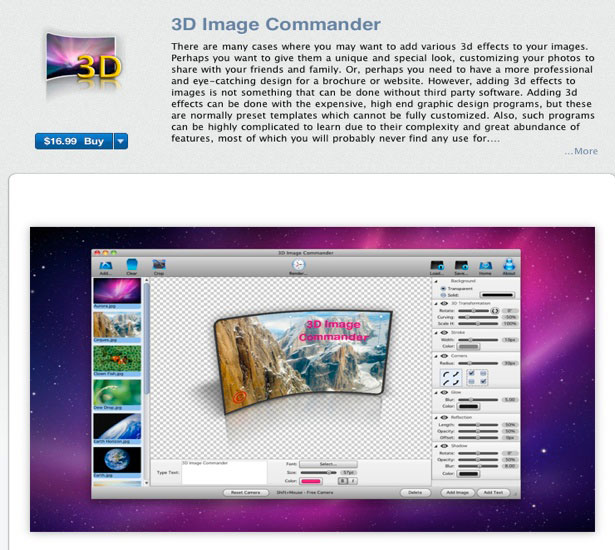Click the rounded corners style icon
615x550 pixels.
point(451,379)
